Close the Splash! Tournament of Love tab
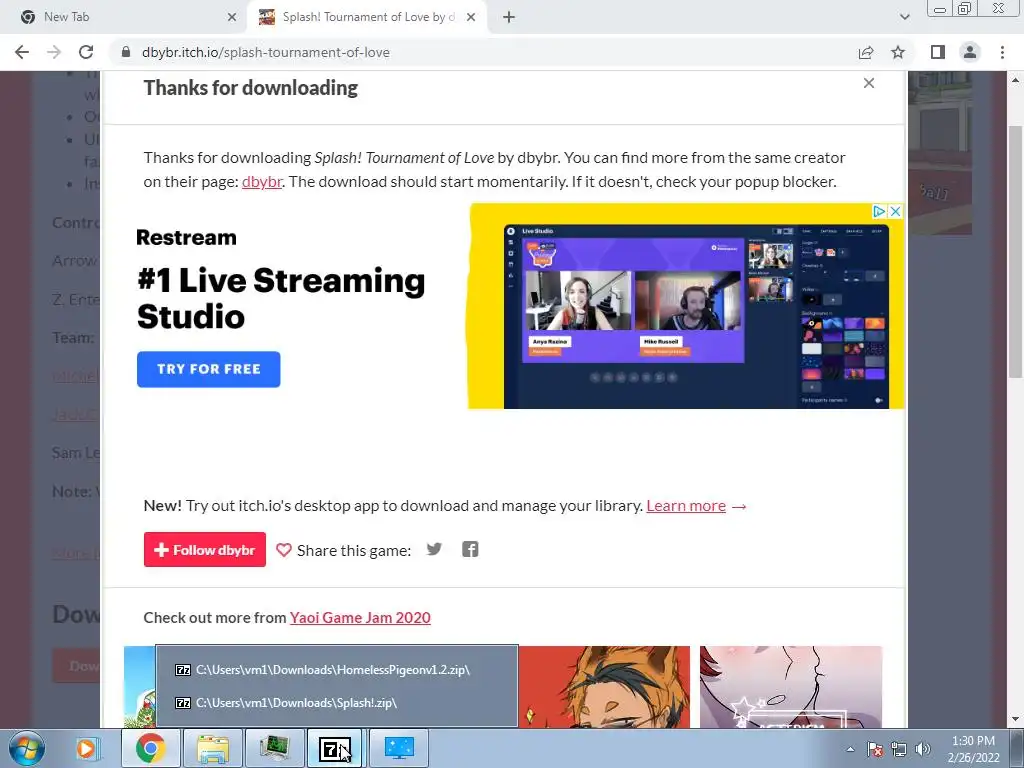The image size is (1024, 768). 471,17
